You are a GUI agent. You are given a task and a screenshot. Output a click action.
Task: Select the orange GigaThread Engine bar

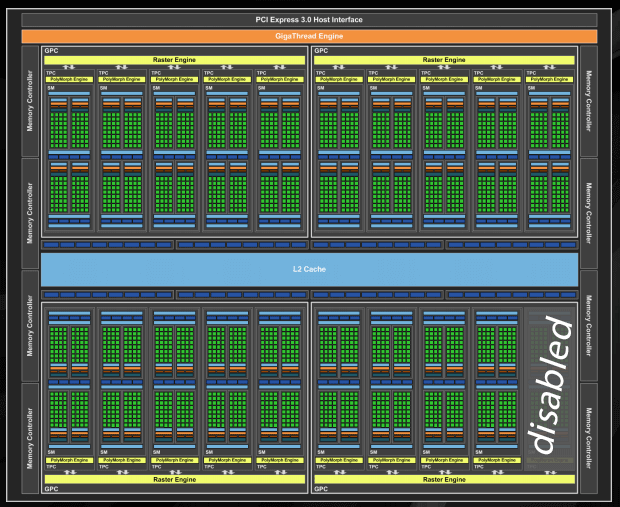click(309, 36)
